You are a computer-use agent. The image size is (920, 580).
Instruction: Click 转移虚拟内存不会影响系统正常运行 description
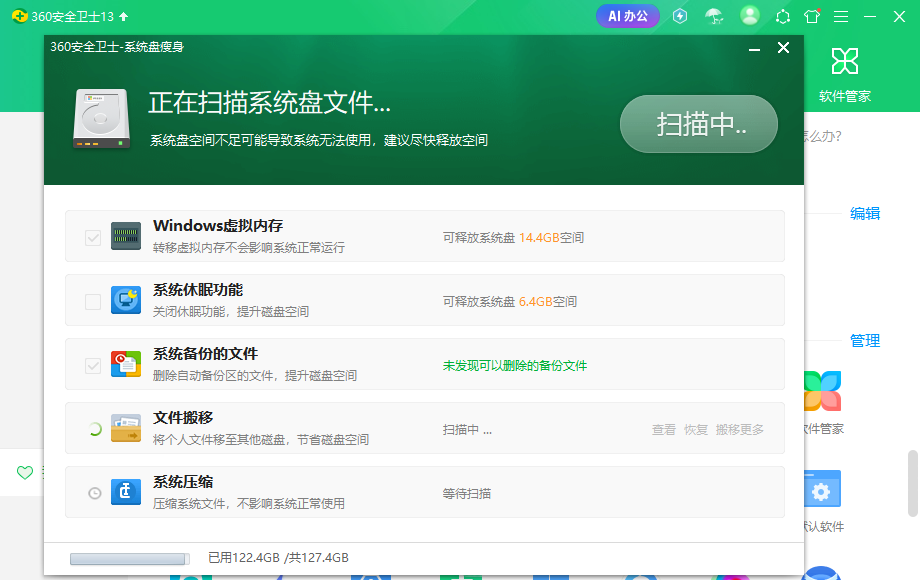[249, 247]
